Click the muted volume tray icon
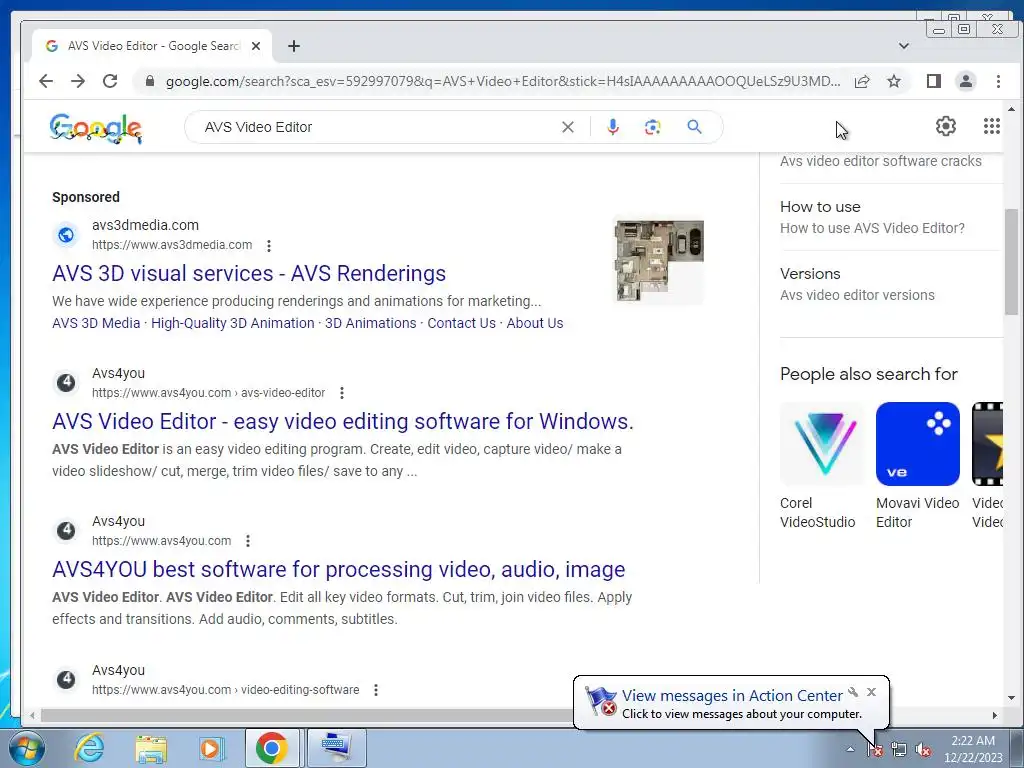 [923, 750]
